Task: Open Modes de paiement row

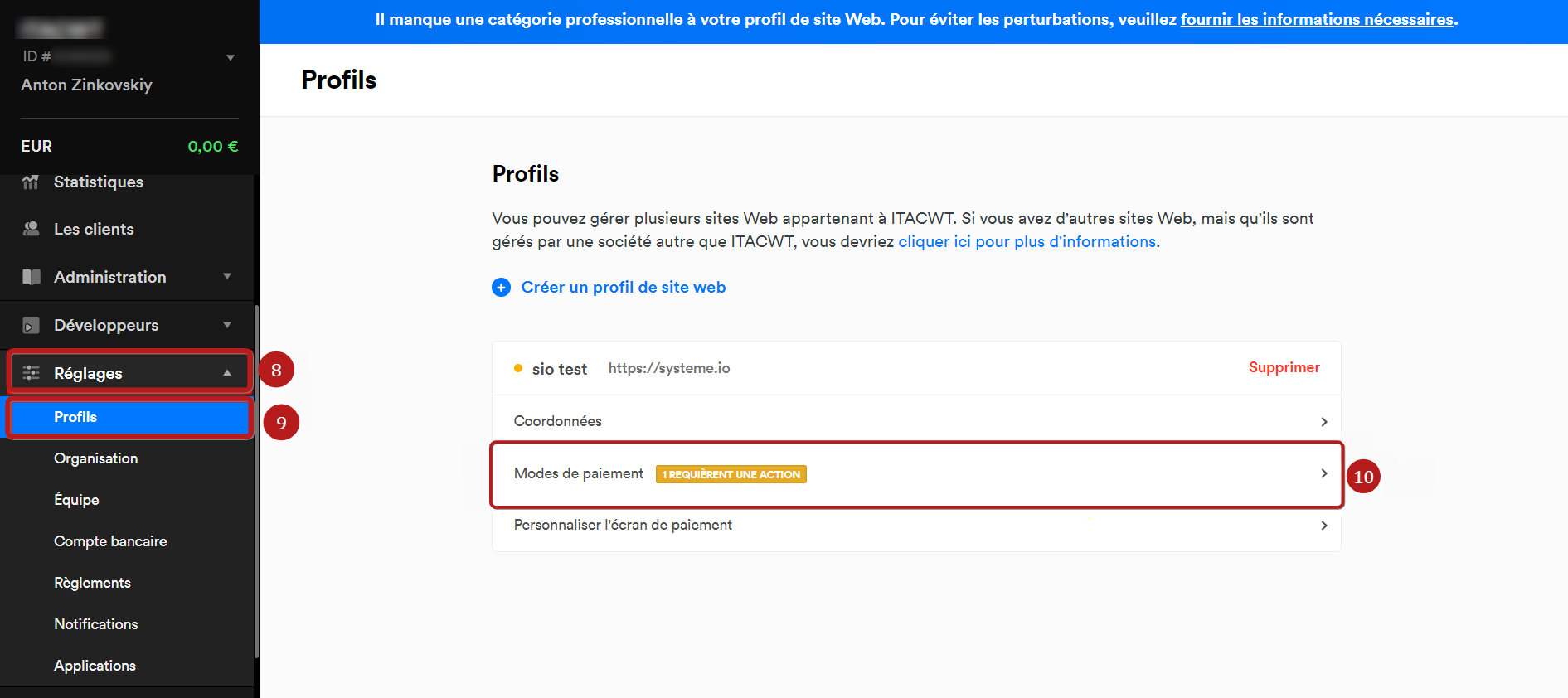Action: pyautogui.click(x=916, y=474)
